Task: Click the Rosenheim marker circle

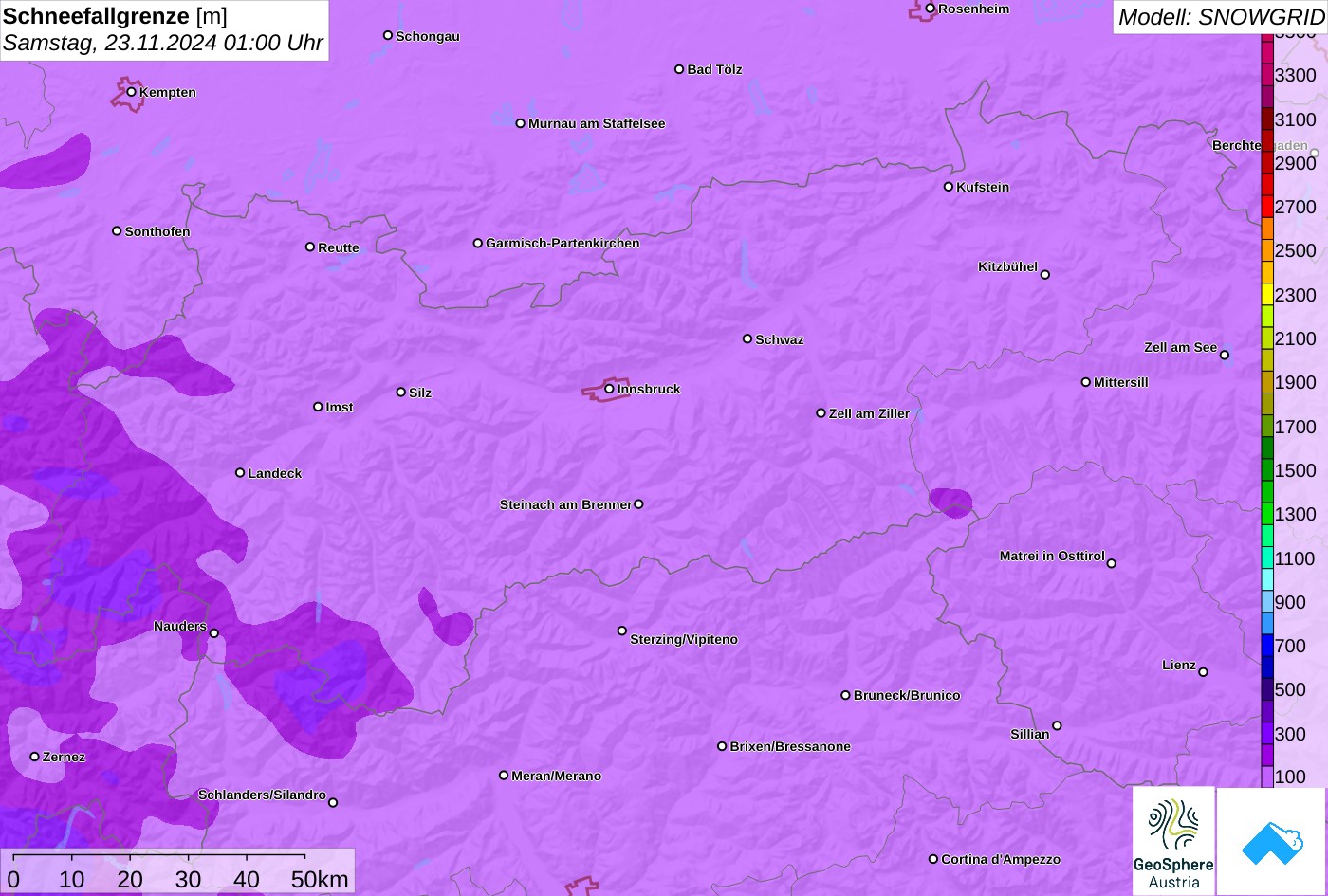Action: [931, 9]
